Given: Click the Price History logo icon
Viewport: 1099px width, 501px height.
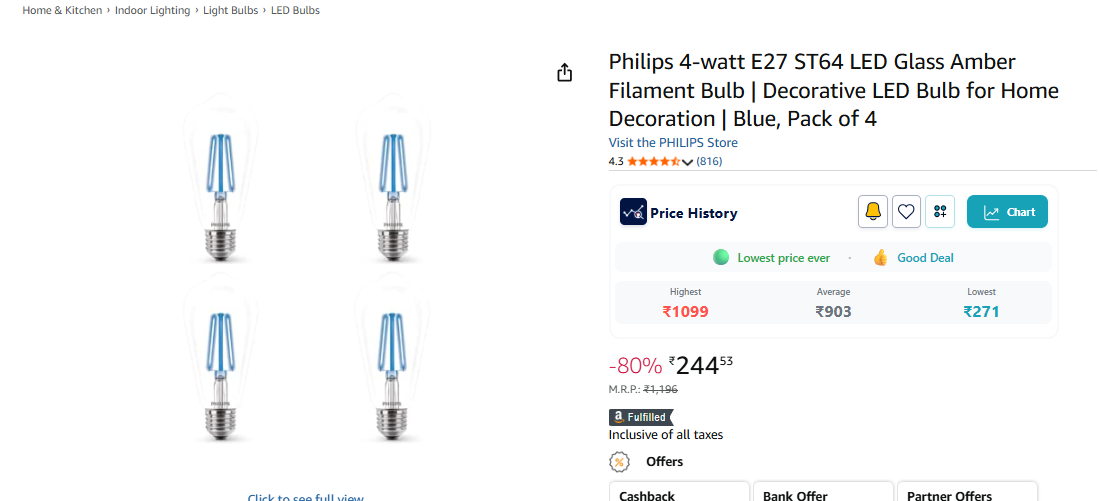Looking at the screenshot, I should (633, 212).
